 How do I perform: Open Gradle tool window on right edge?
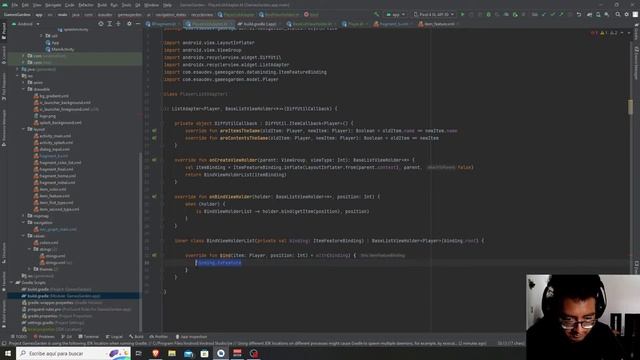pos(636,33)
